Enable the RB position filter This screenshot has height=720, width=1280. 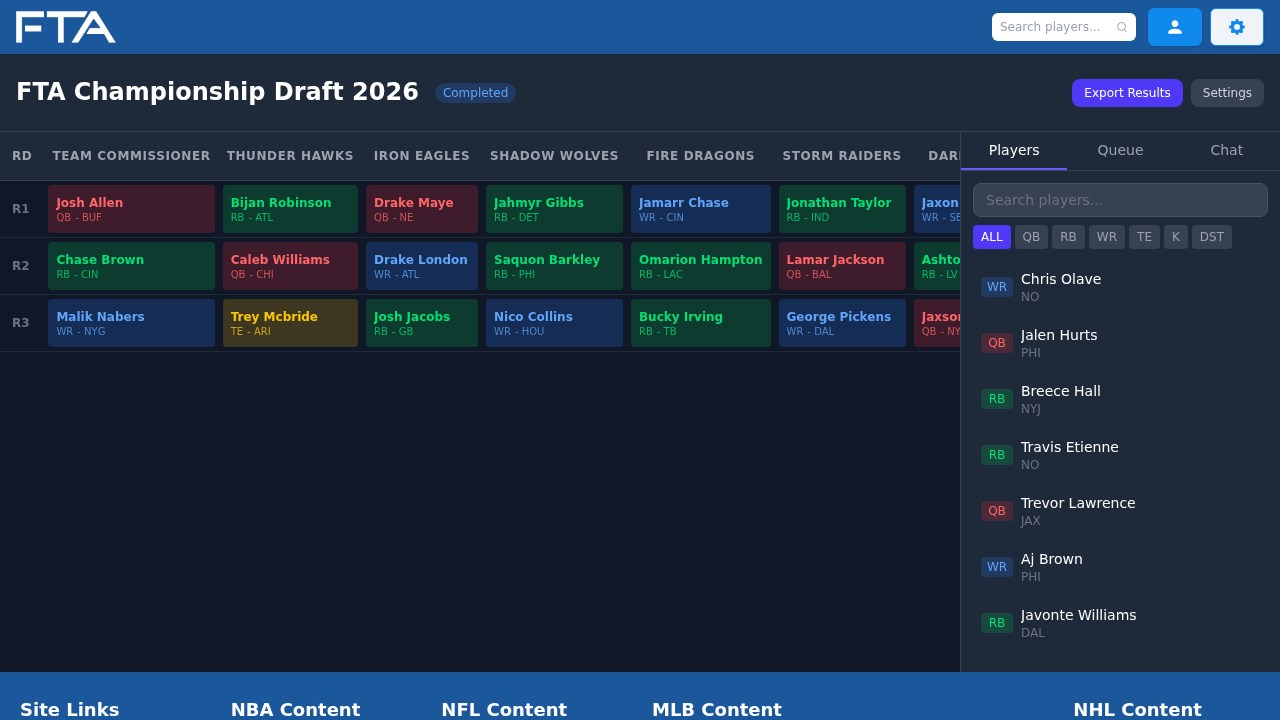pyautogui.click(x=1068, y=237)
